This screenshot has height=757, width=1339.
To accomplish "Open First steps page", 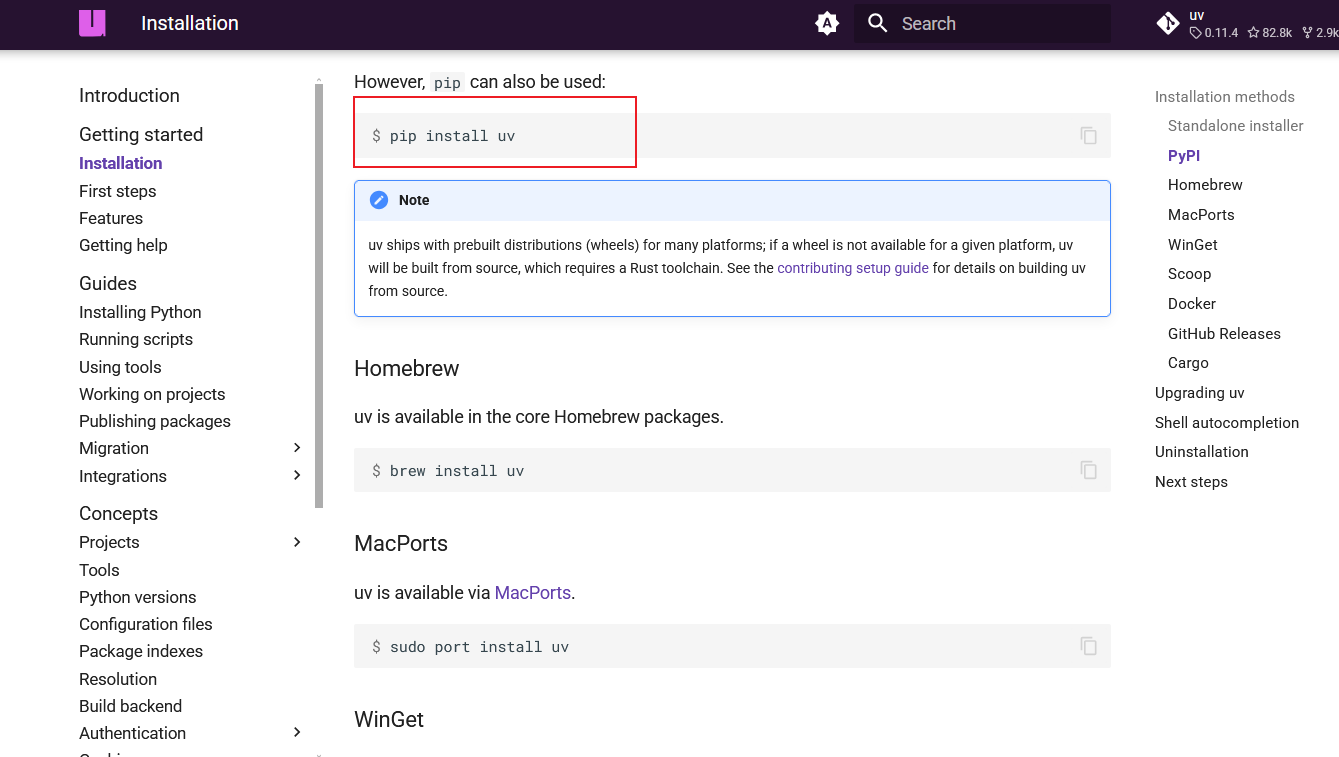I will point(118,191).
